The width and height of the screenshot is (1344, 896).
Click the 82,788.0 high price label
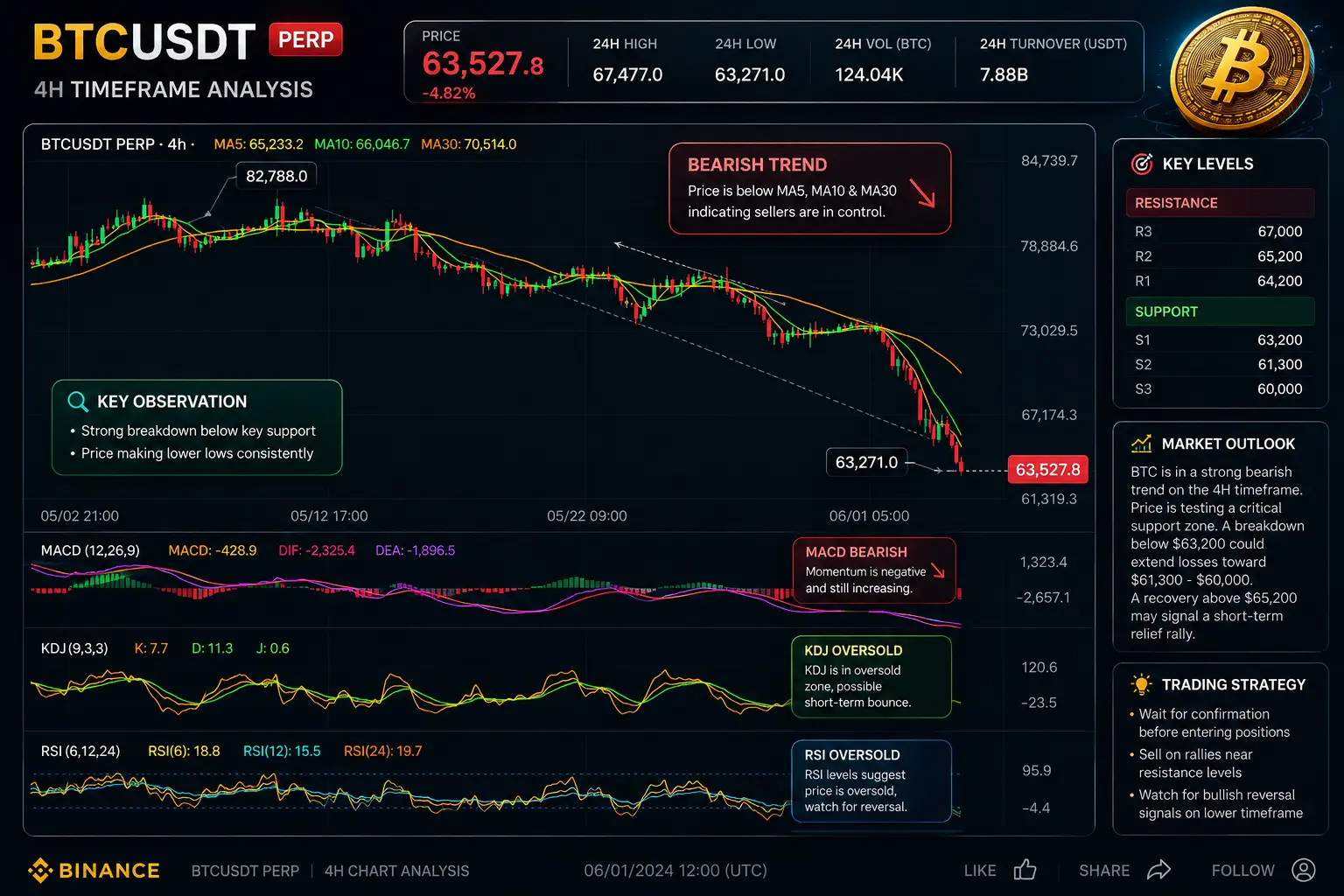tap(276, 176)
